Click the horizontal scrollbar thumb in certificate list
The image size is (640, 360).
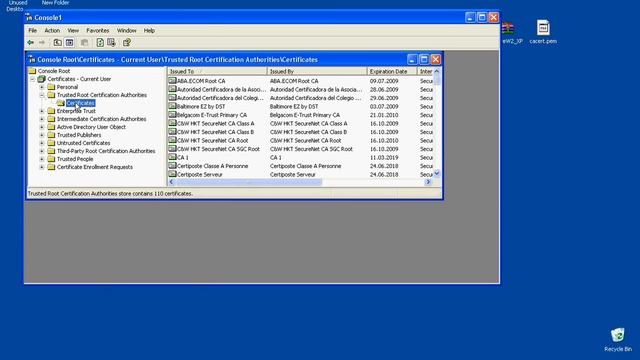249,182
